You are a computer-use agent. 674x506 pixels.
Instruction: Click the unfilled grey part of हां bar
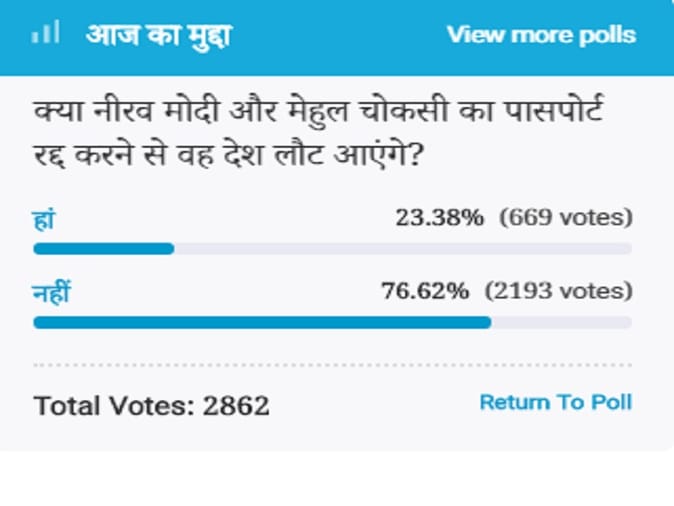402,248
